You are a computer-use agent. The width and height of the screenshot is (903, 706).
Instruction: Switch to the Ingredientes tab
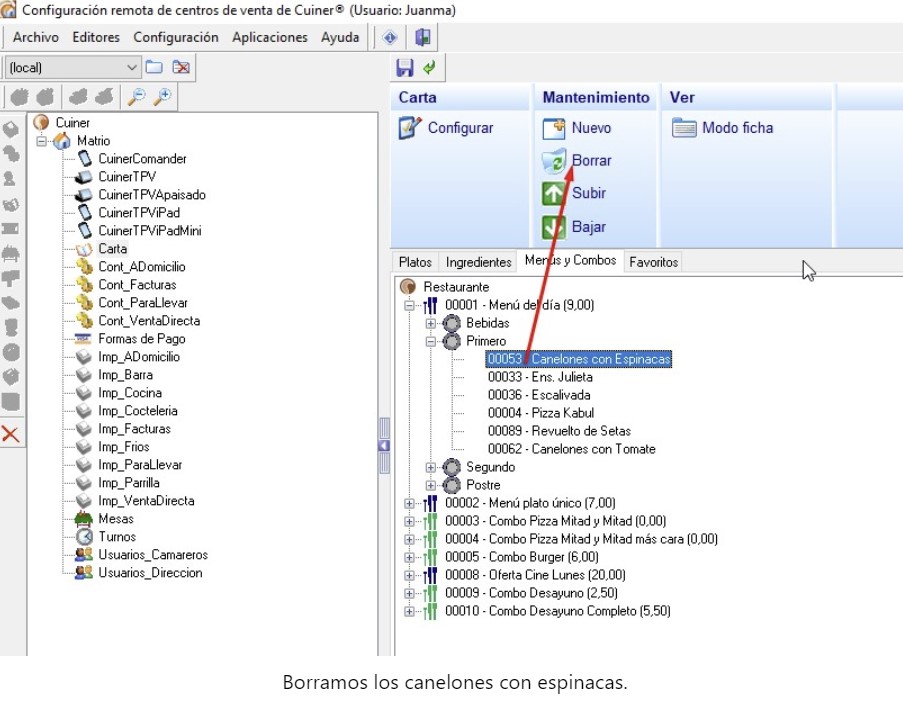478,263
